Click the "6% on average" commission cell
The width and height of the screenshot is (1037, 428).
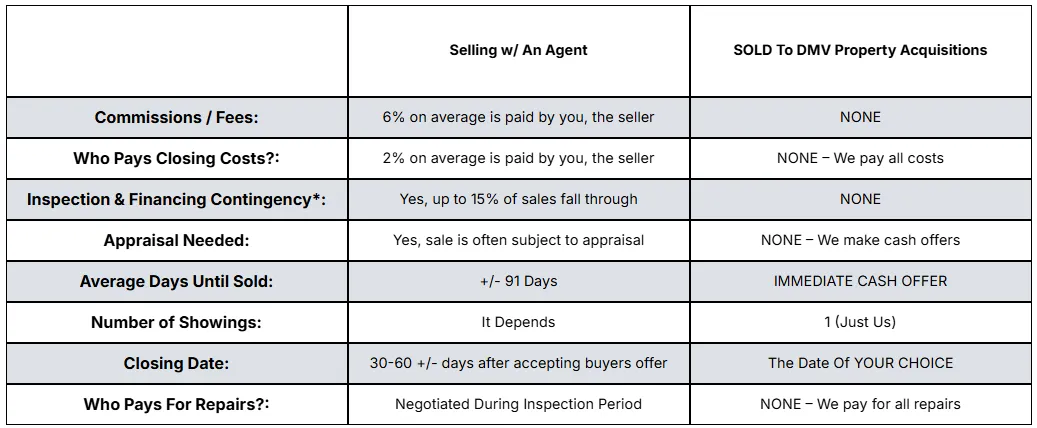(x=518, y=117)
